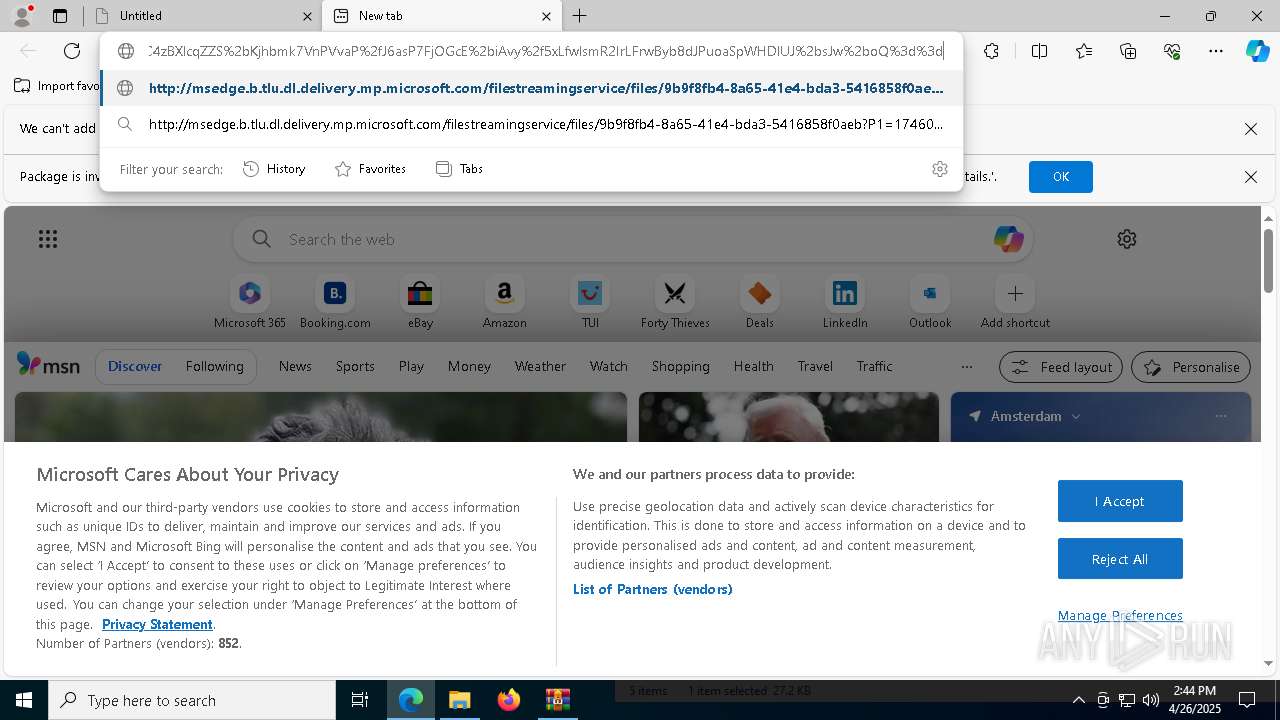
Task: Open Browser essentials icon
Action: coord(1172,51)
